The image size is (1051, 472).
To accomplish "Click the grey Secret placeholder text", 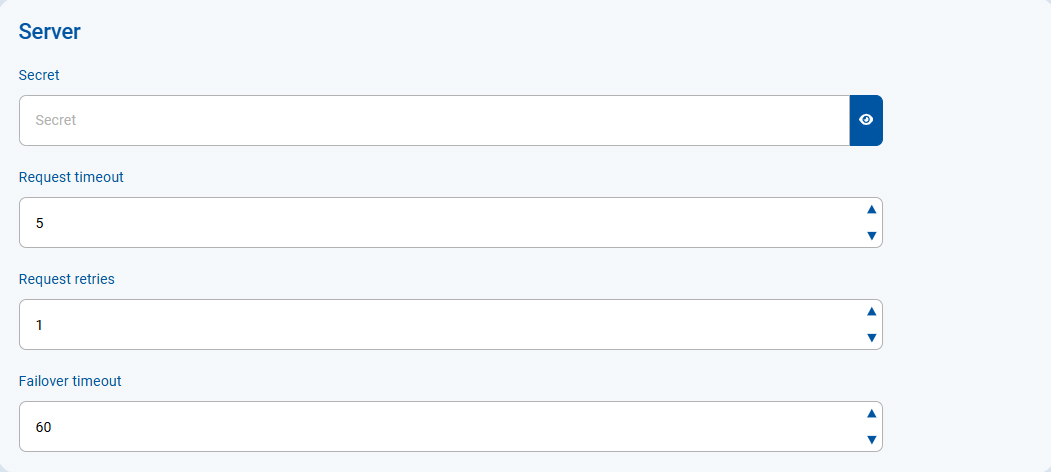I will 56,120.
